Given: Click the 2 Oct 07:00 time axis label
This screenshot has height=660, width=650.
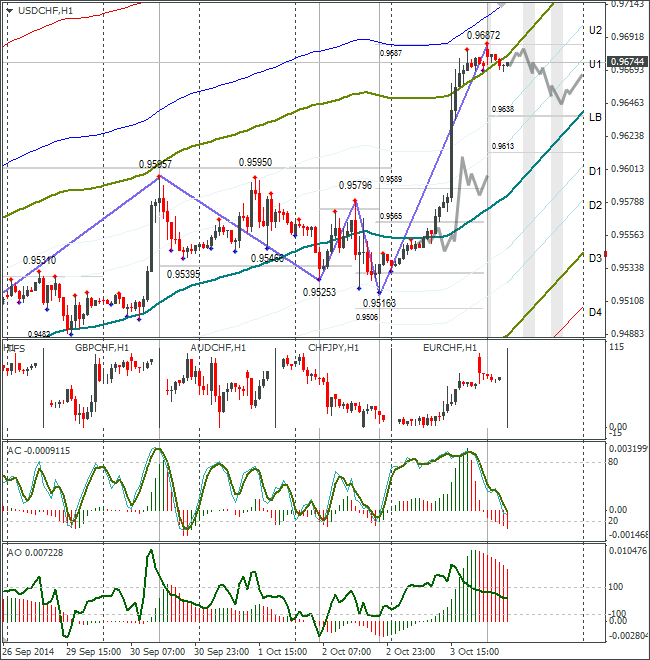Looking at the screenshot, I should tap(347, 652).
